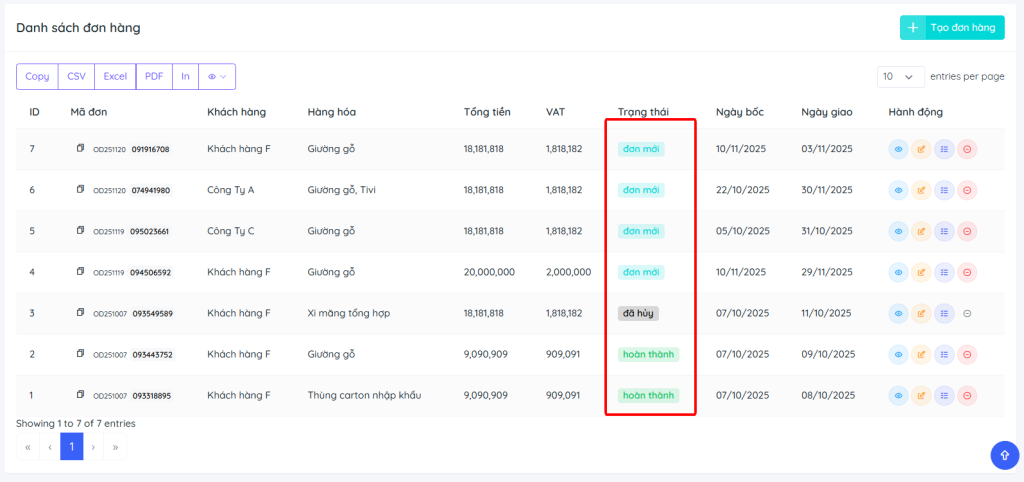
Task: Click red cancel icon for order ID 4
Action: (x=967, y=272)
